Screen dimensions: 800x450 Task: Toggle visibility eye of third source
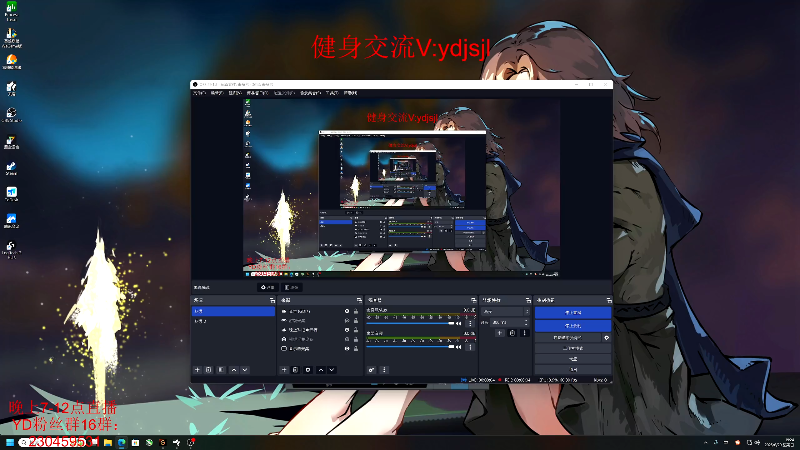[x=347, y=330]
